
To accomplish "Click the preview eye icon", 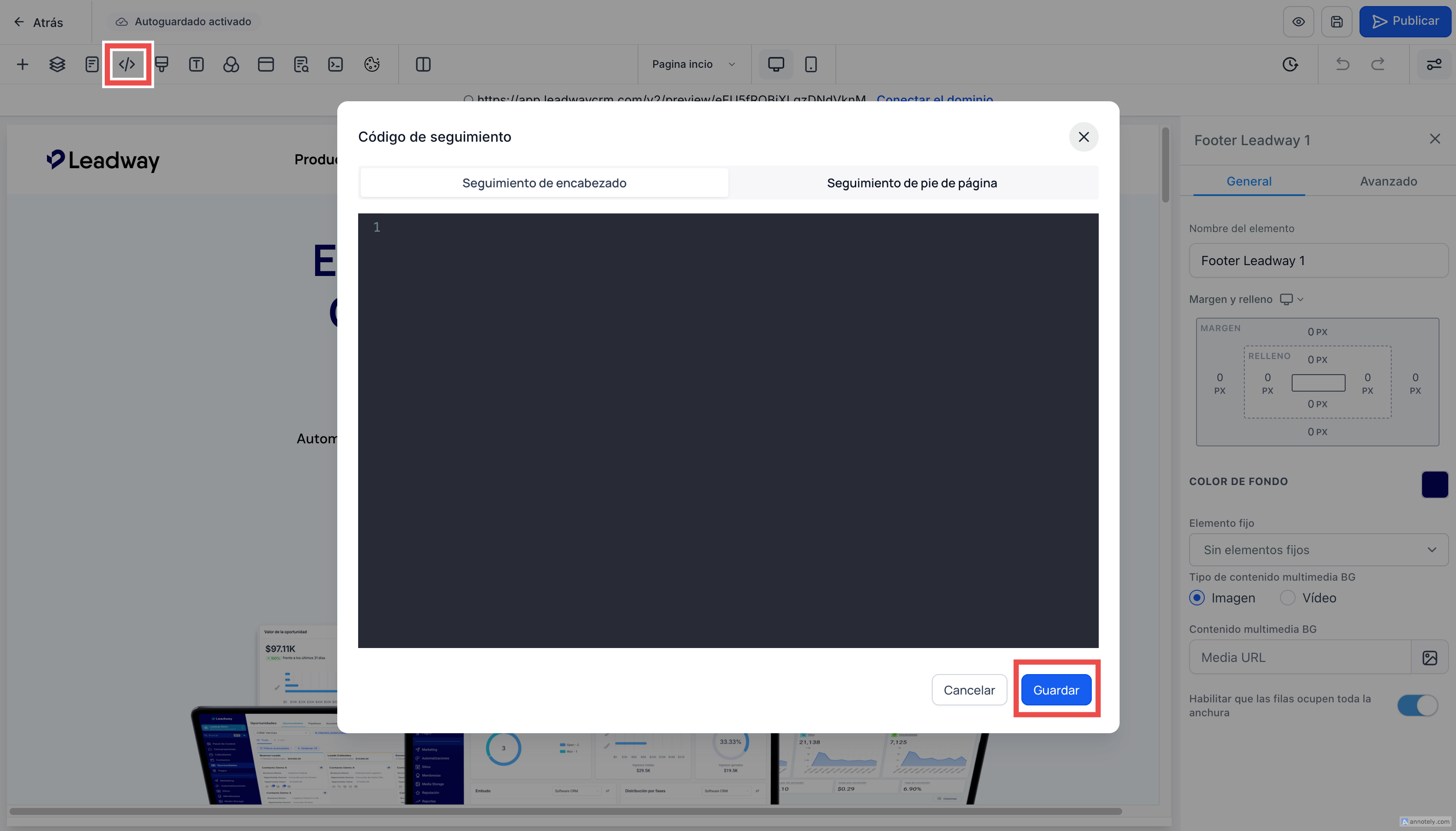I will (1299, 22).
